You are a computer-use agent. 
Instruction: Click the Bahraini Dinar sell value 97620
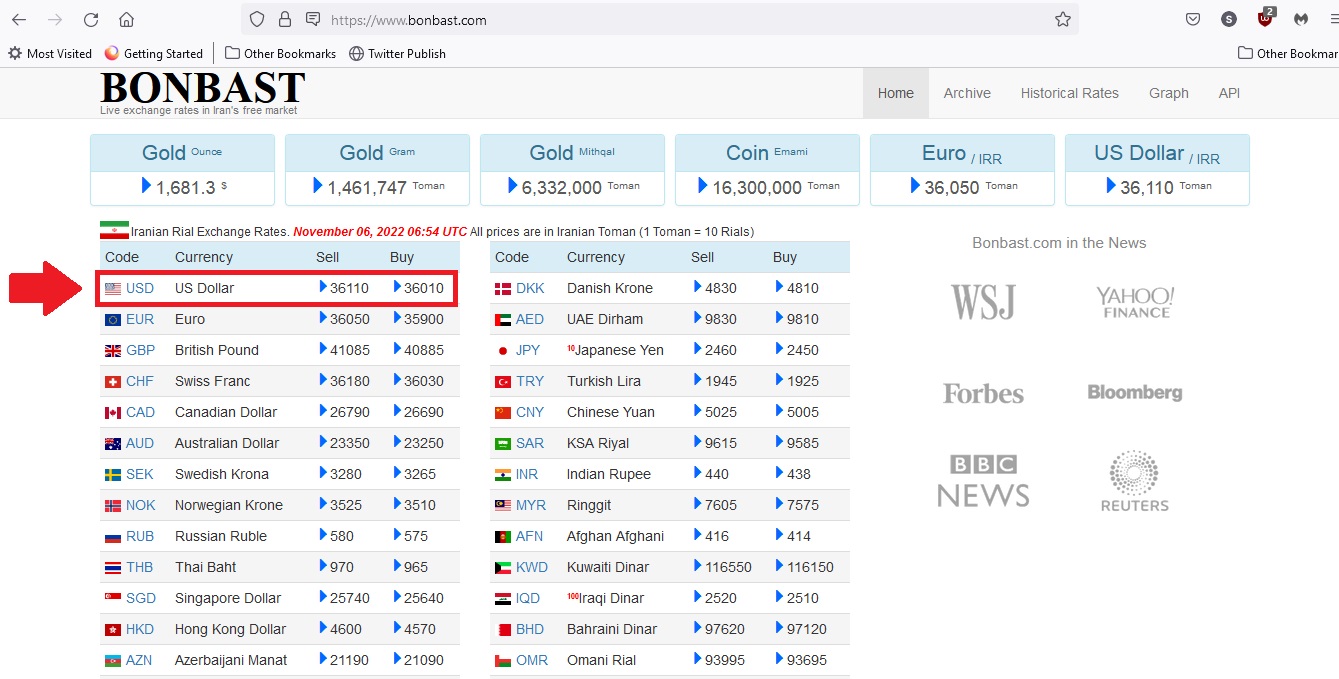(x=725, y=629)
